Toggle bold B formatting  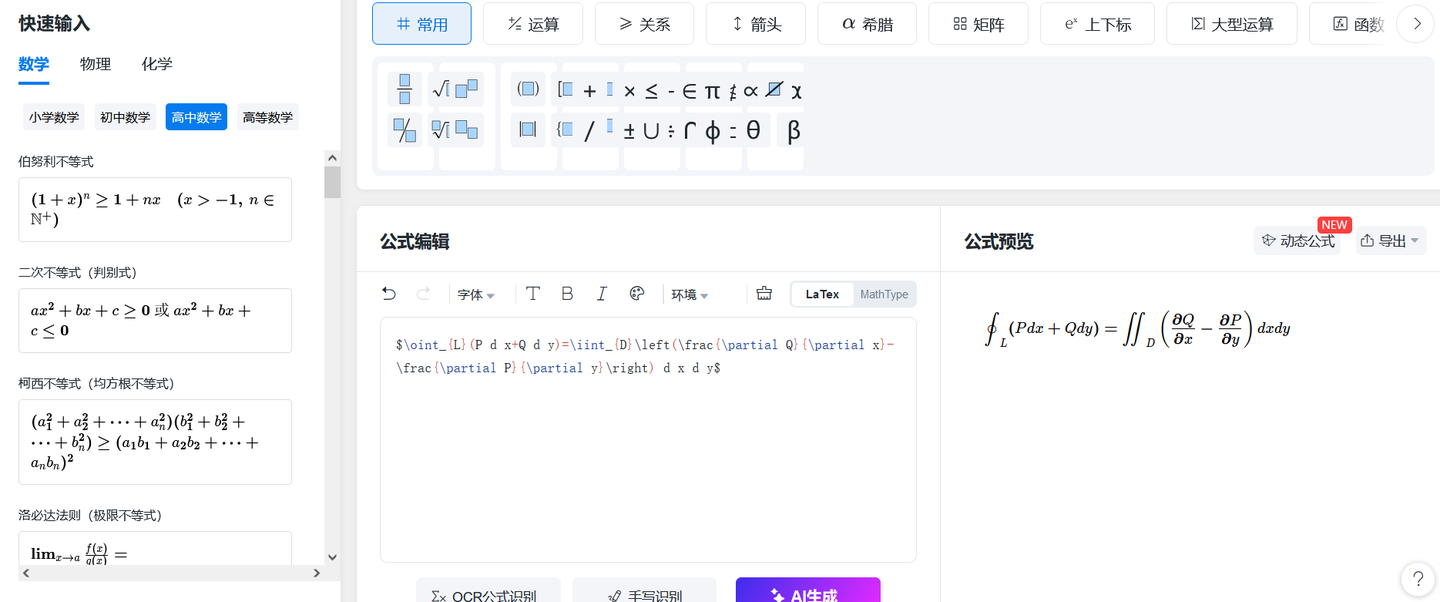[x=567, y=294]
